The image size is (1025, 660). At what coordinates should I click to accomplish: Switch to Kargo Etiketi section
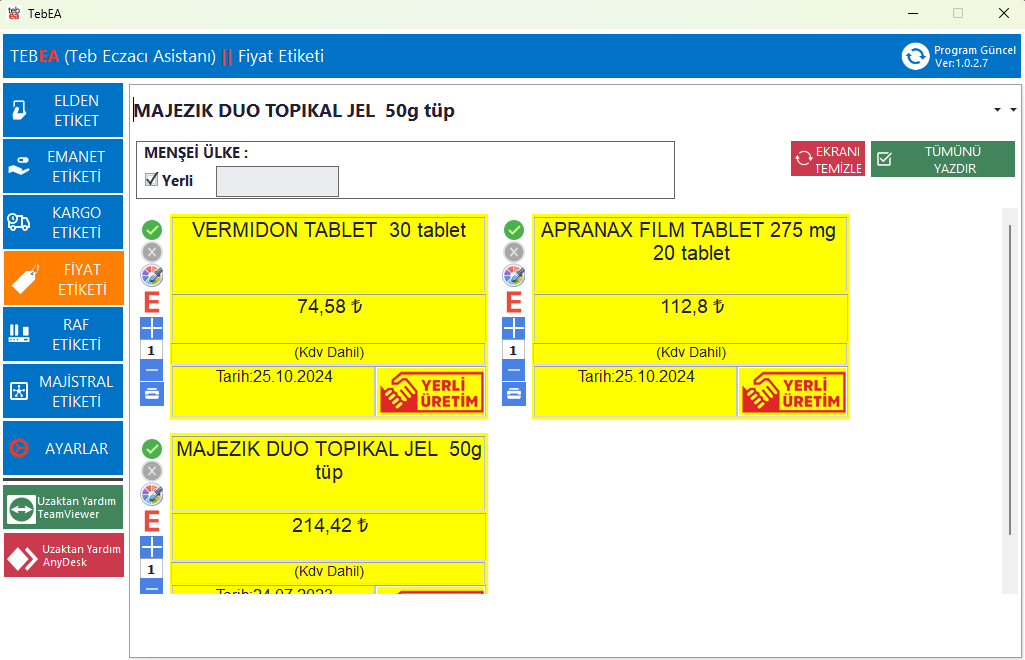pos(64,223)
